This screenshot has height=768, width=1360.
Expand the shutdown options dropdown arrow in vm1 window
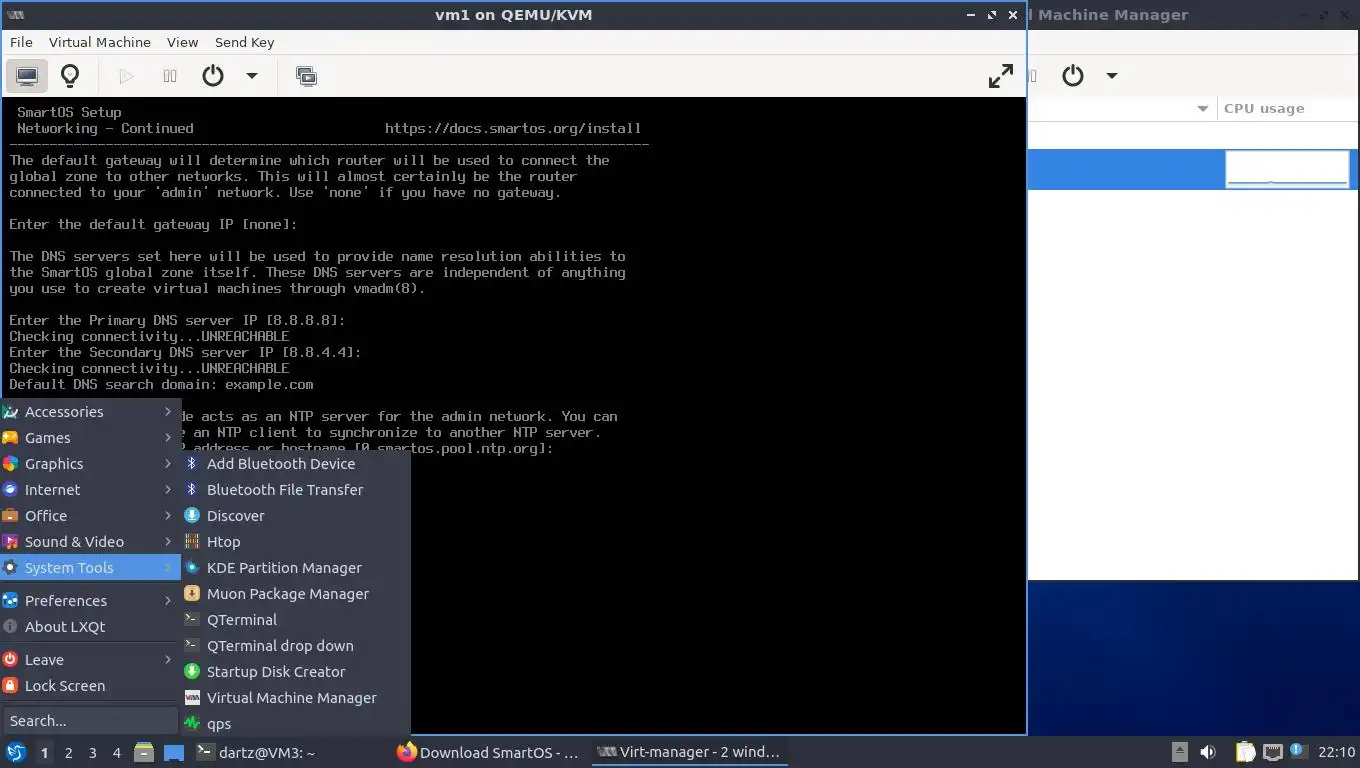252,76
